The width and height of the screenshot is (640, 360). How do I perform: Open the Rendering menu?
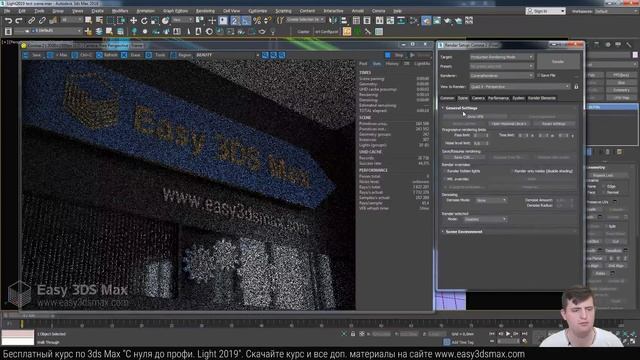click(205, 11)
